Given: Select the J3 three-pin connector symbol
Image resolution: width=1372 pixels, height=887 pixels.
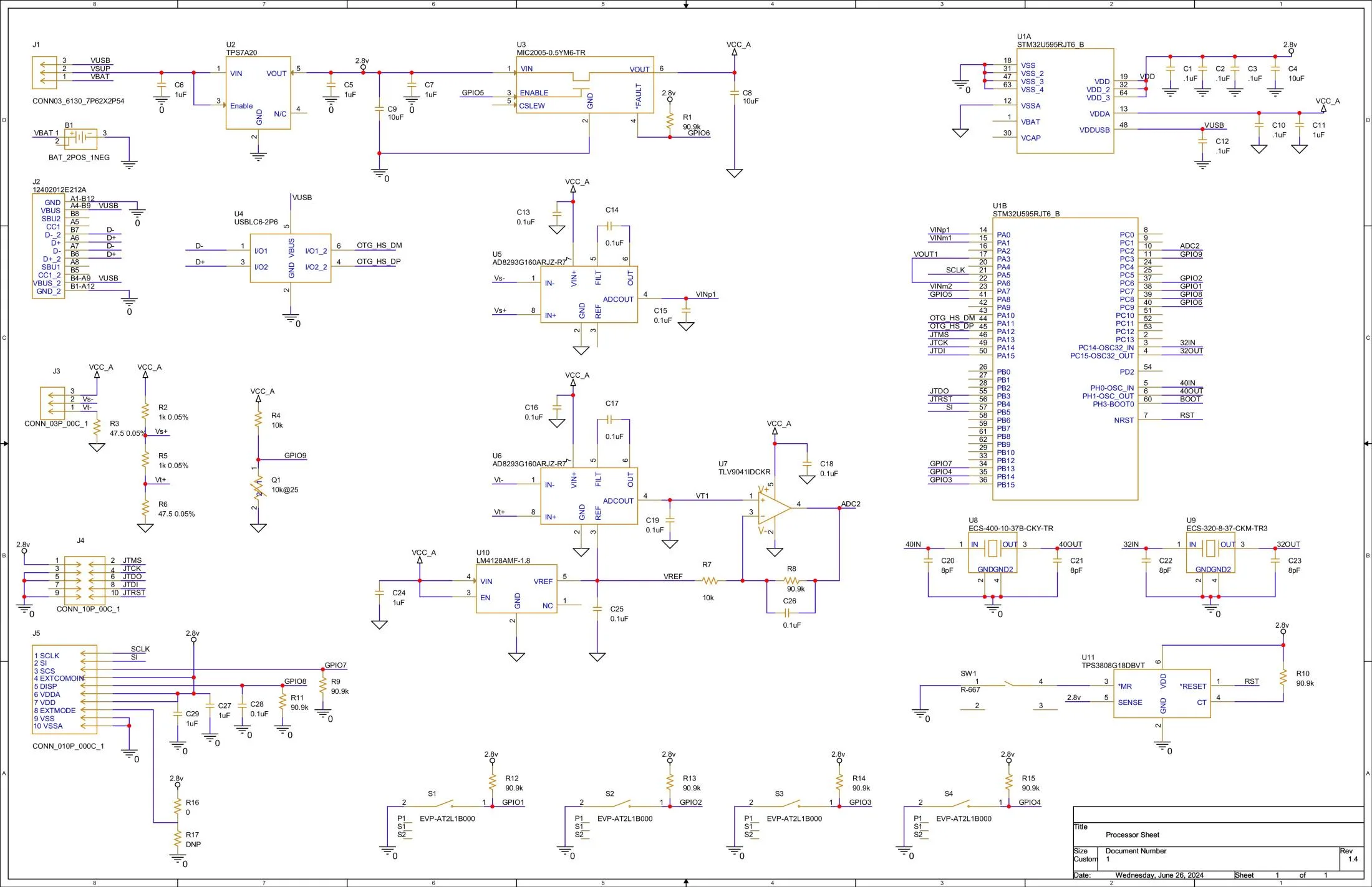Looking at the screenshot, I should pyautogui.click(x=52, y=403).
